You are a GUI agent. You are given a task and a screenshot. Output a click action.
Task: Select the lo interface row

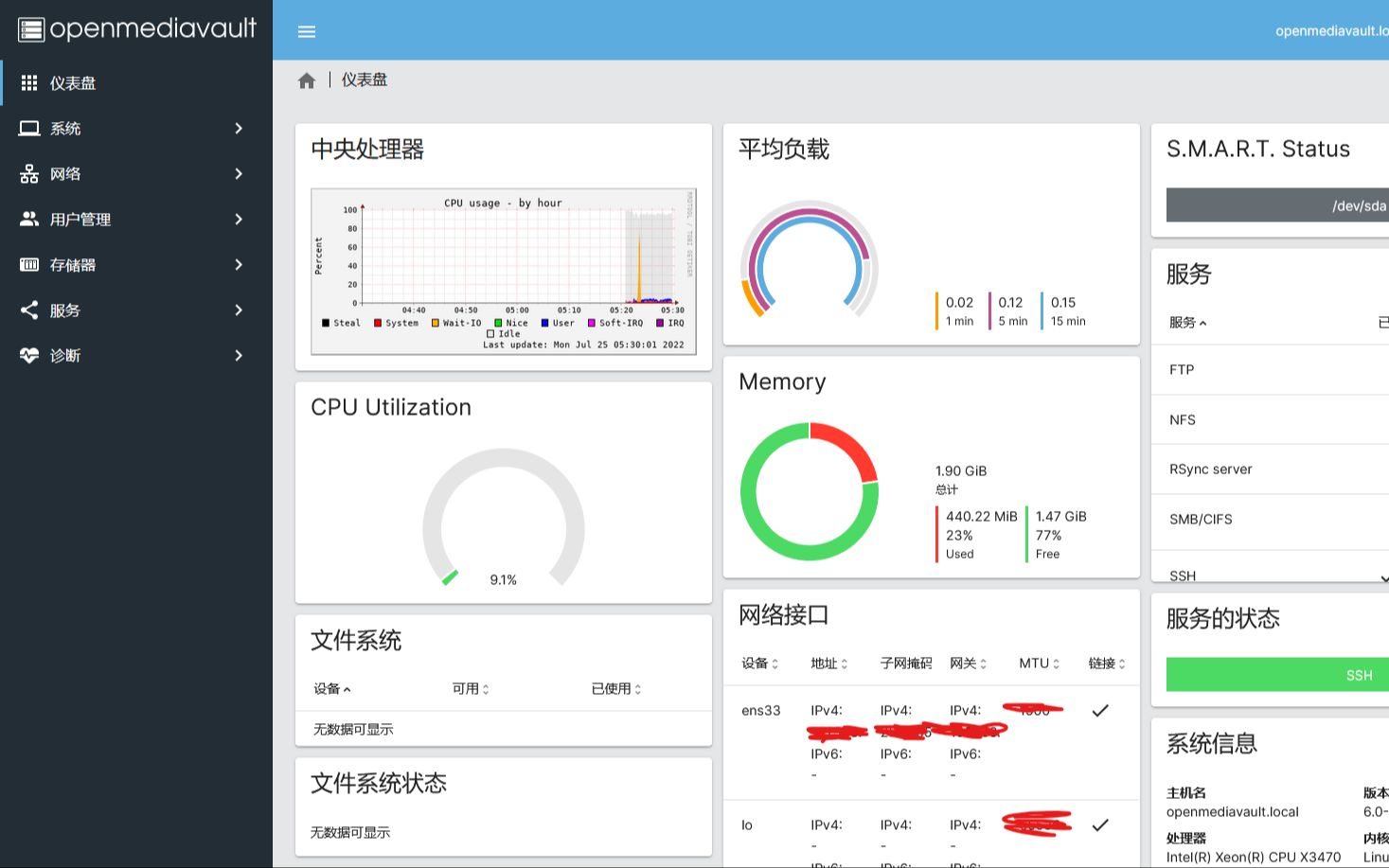coord(932,834)
